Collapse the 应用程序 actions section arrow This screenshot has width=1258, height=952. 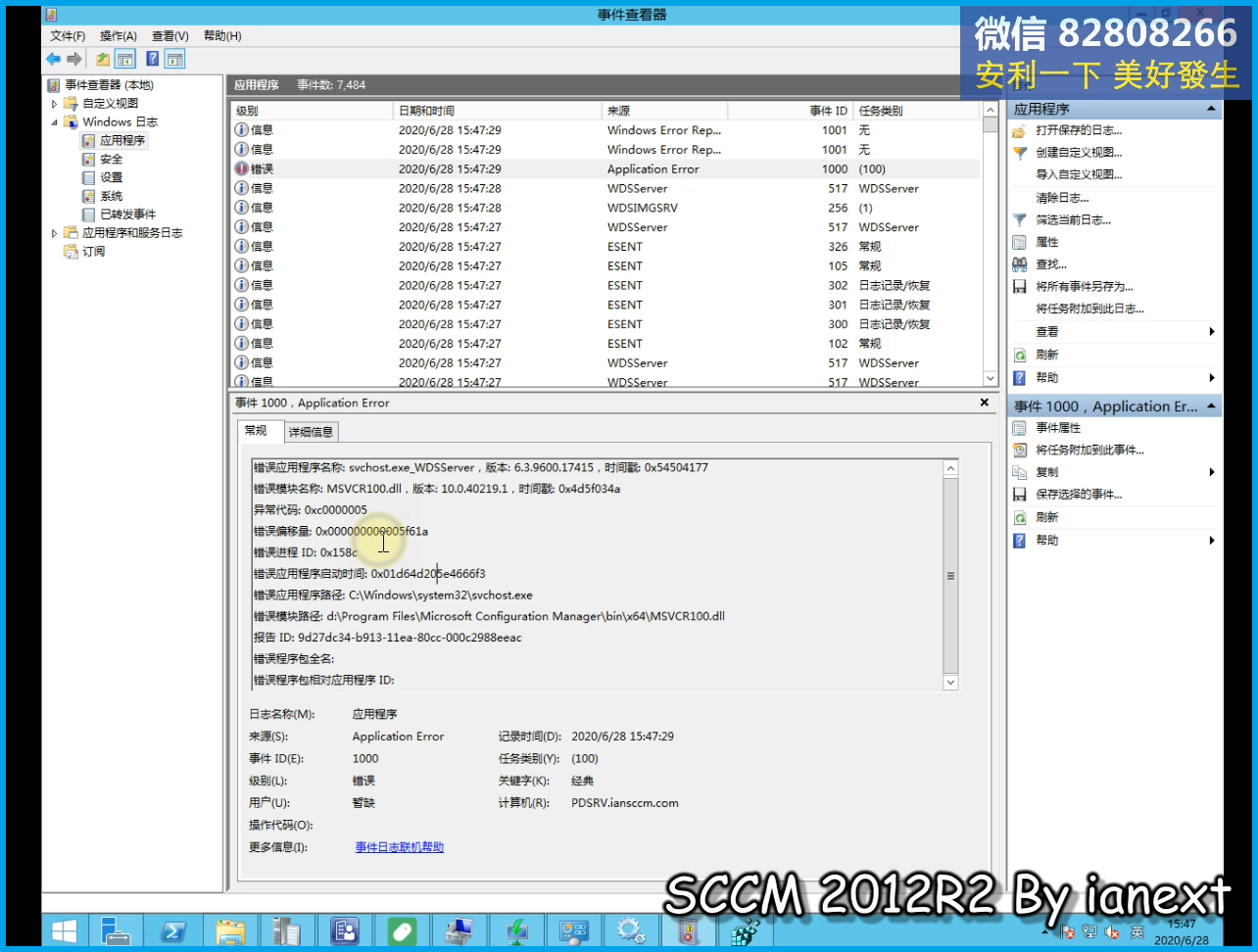coord(1211,109)
